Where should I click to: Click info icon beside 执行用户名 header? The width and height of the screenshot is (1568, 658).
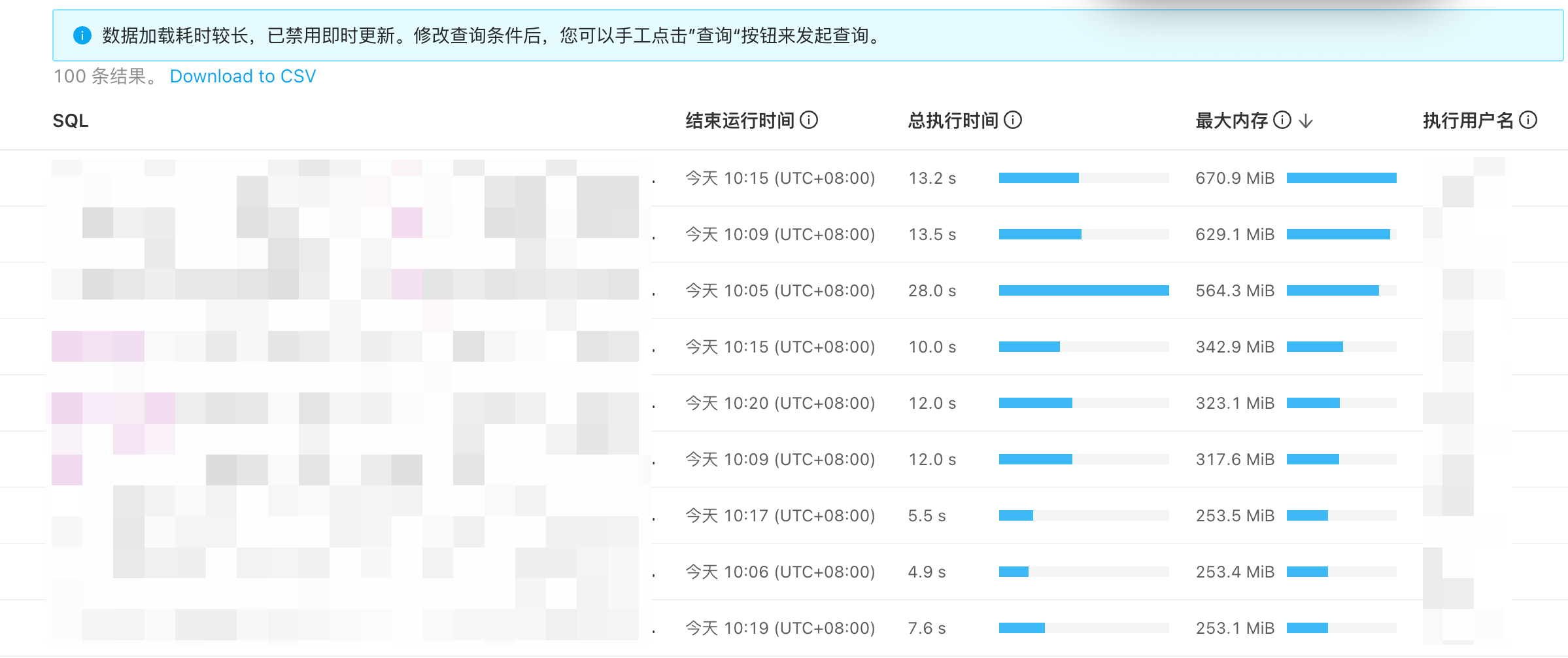click(1528, 120)
